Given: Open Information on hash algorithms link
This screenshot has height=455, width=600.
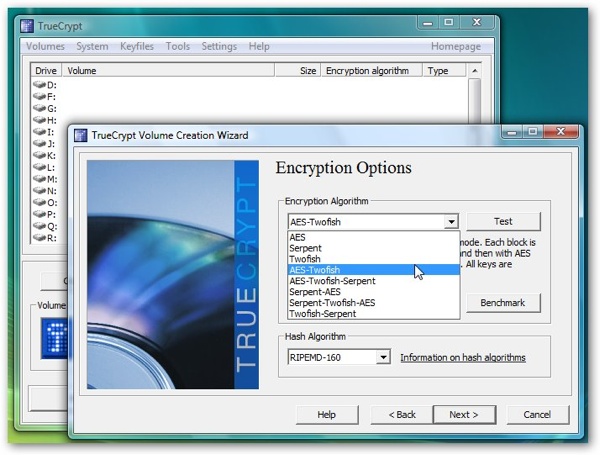Looking at the screenshot, I should coord(463,357).
